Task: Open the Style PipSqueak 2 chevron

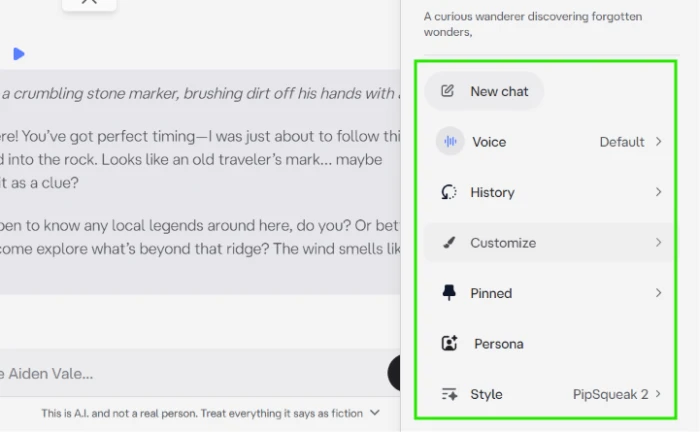Action: pyautogui.click(x=658, y=394)
